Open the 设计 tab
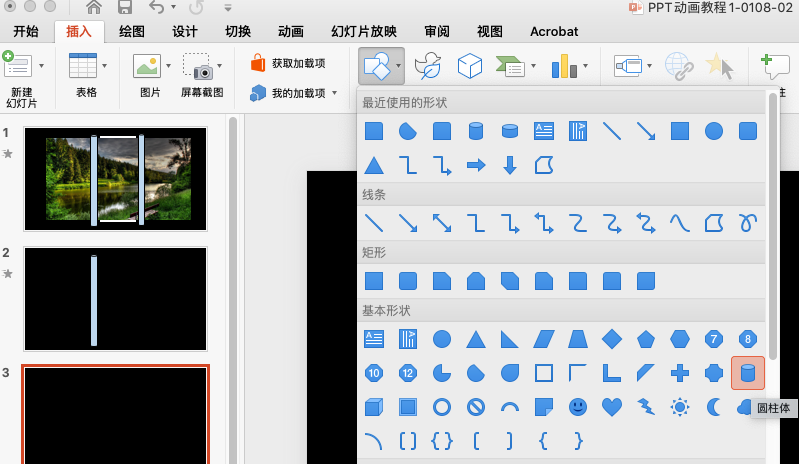Screen dimensions: 799x464 click(184, 32)
